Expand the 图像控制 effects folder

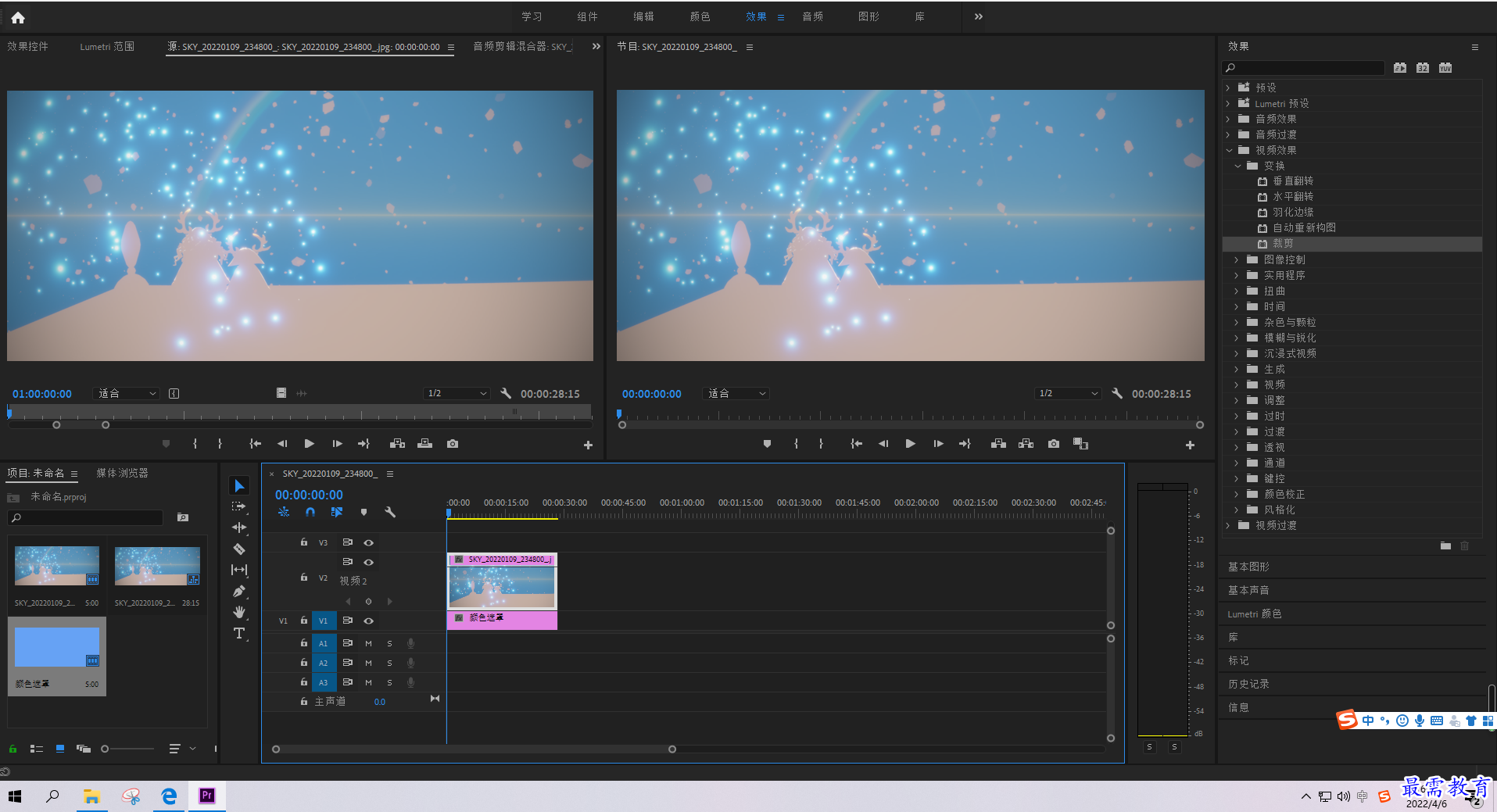coord(1237,259)
